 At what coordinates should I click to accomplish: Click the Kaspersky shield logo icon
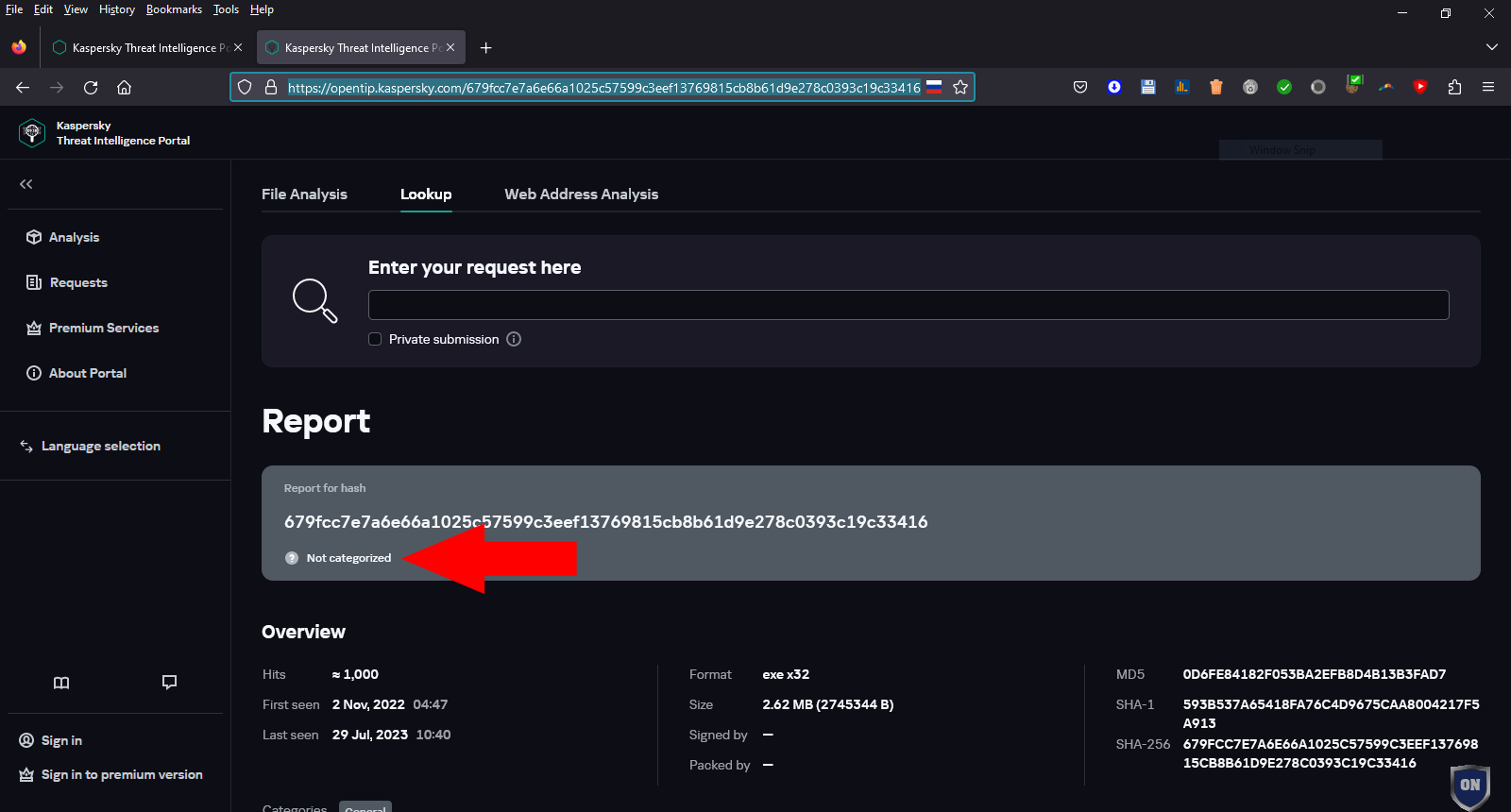(32, 133)
